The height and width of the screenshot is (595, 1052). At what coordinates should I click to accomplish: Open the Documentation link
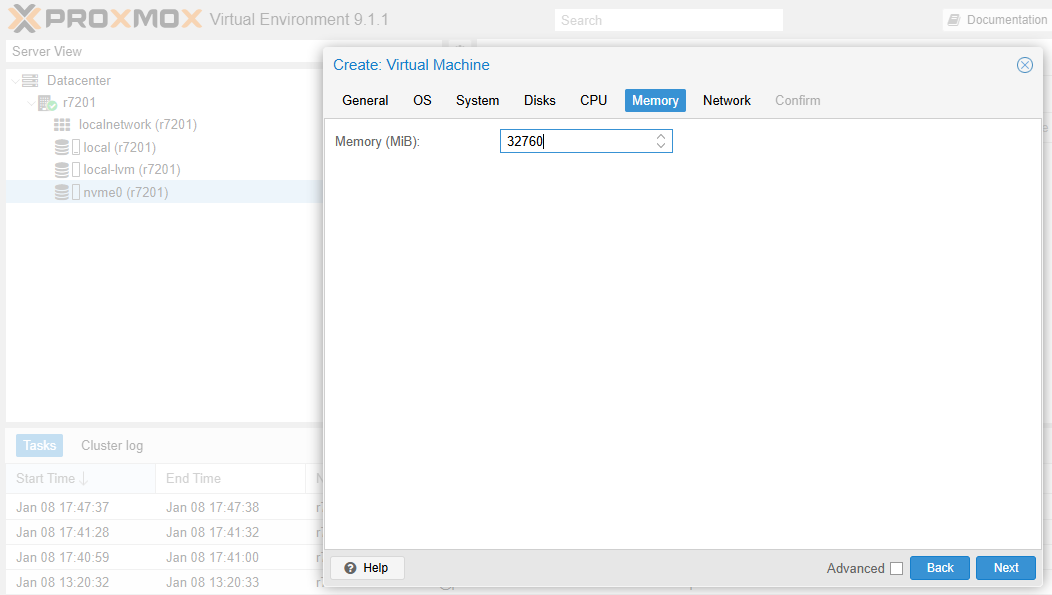pos(997,20)
